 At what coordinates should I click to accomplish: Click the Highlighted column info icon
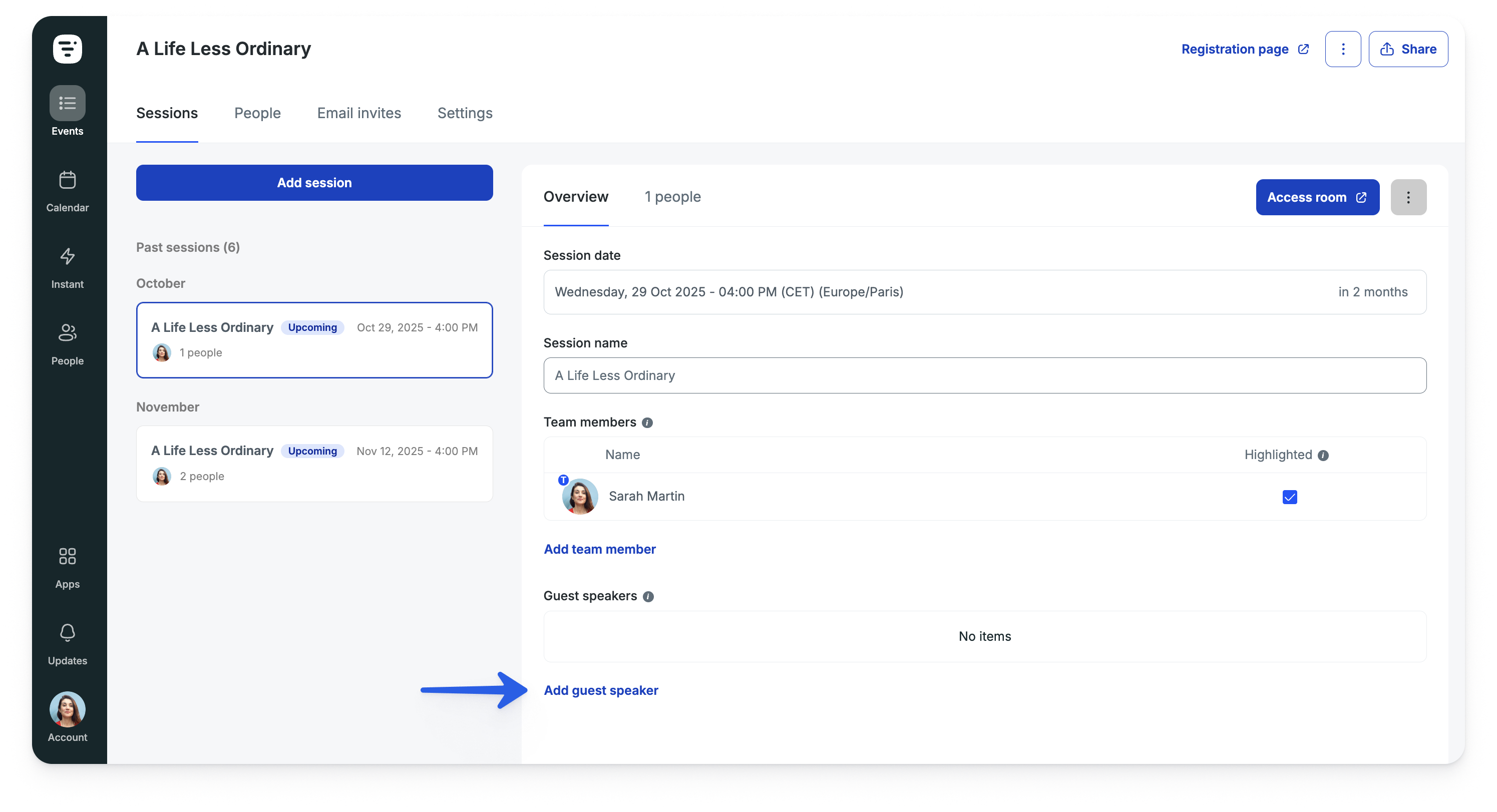pyautogui.click(x=1323, y=455)
